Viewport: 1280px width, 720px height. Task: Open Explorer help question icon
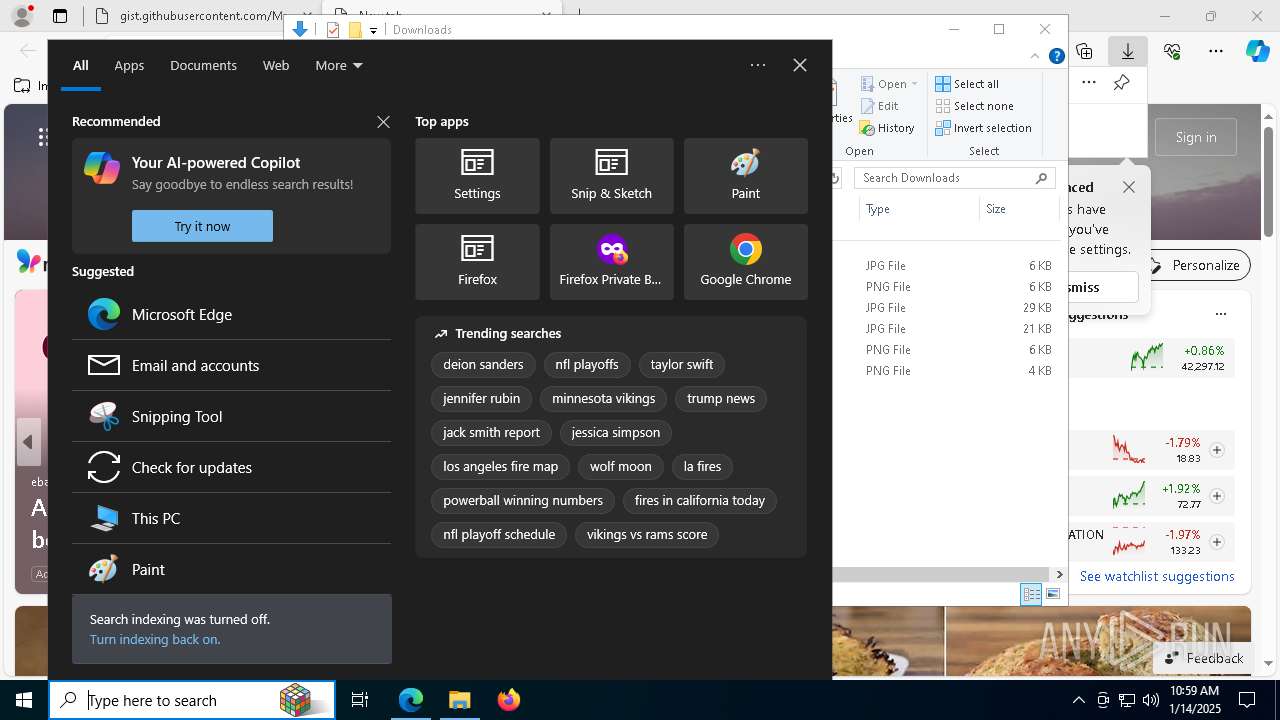(x=1056, y=57)
